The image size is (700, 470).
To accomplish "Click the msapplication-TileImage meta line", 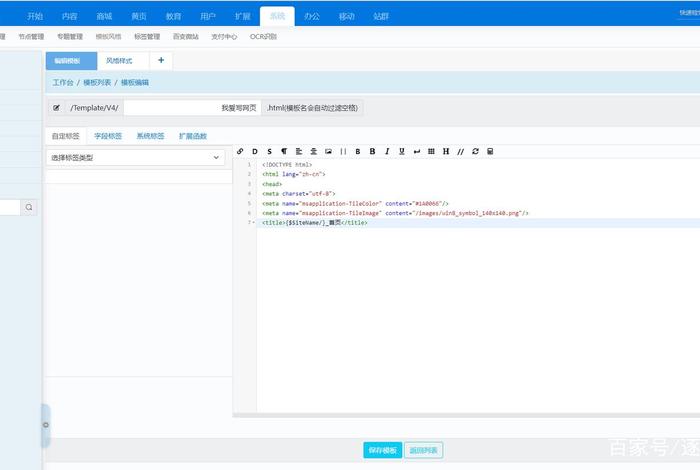I will point(395,213).
